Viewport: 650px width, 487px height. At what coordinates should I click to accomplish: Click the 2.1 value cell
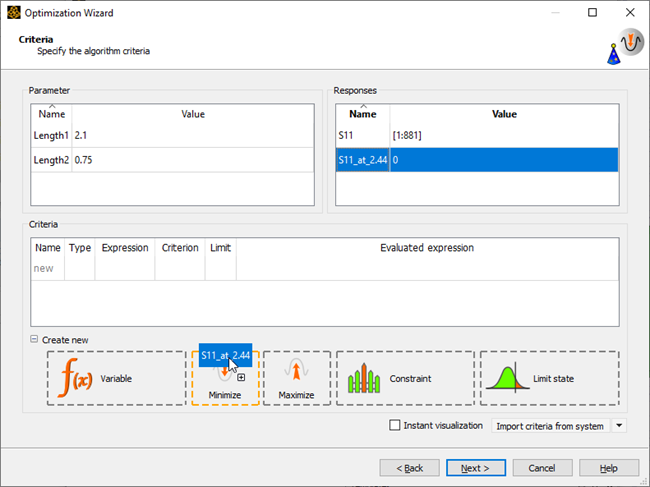(x=193, y=136)
